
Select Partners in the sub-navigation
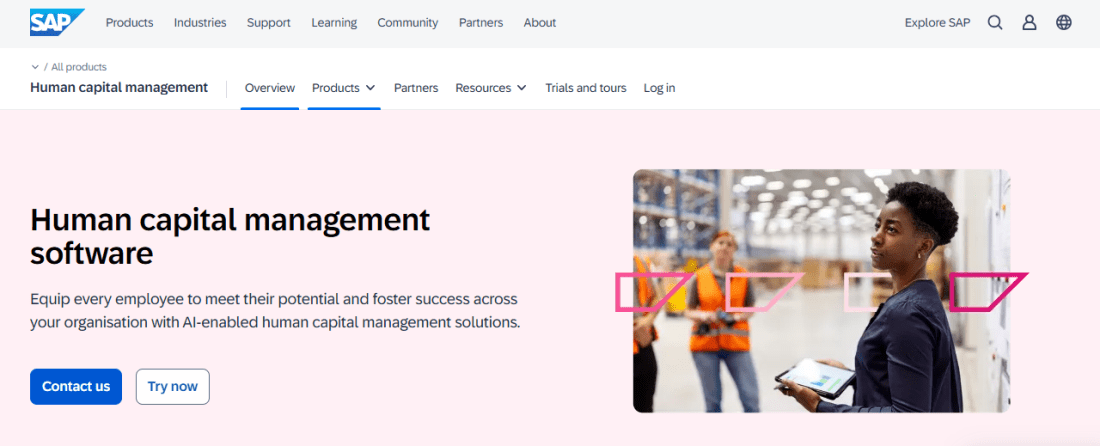(x=416, y=88)
